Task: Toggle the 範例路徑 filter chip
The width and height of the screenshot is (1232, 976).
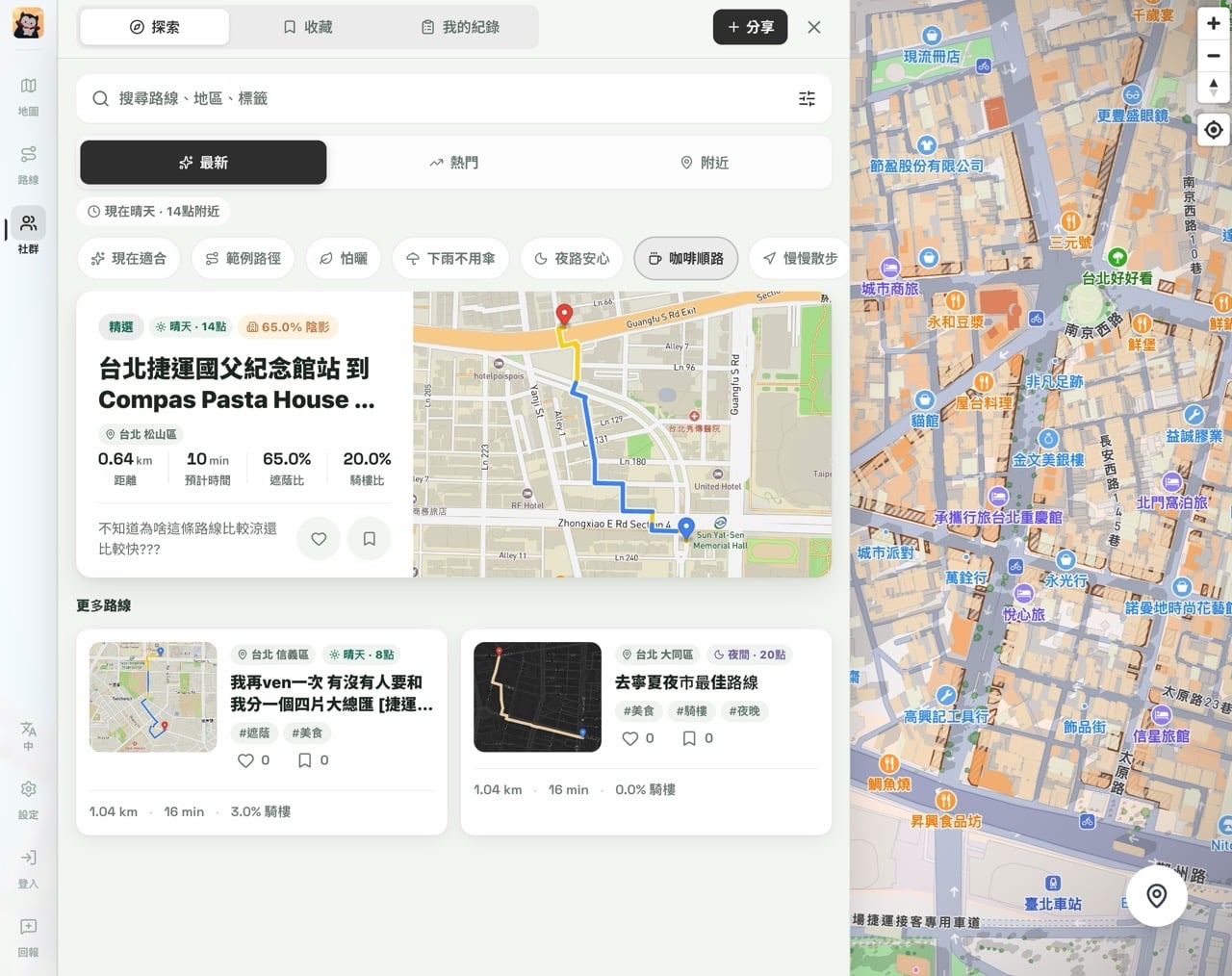Action: (243, 258)
